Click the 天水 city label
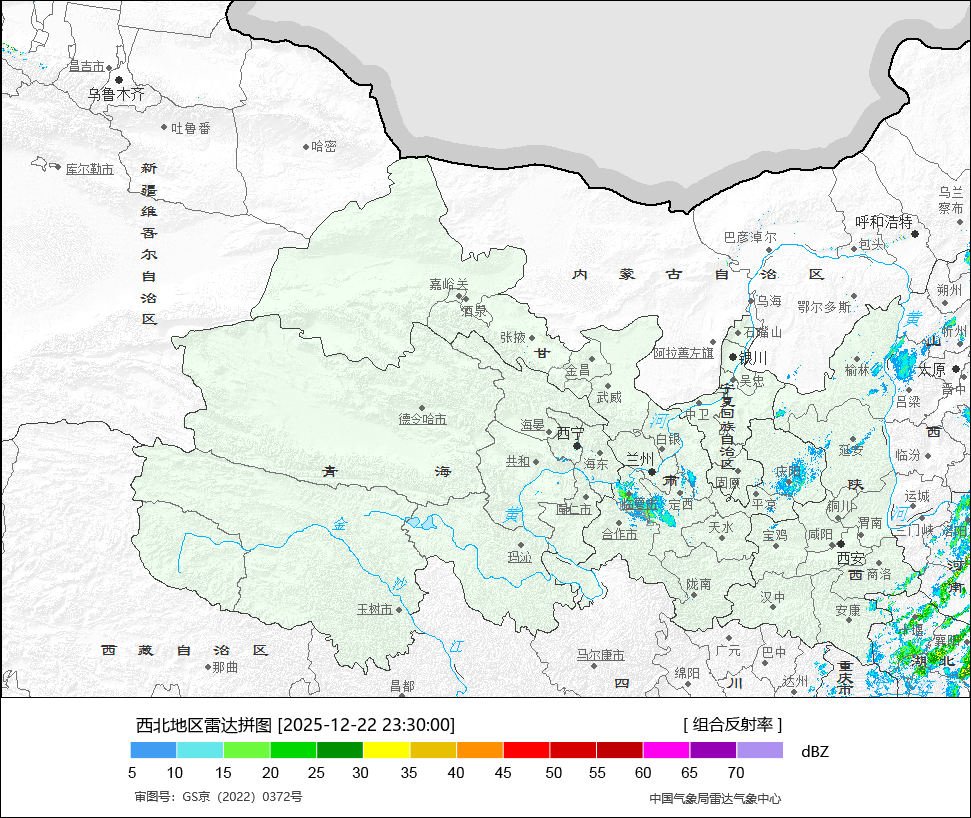 pos(721,527)
